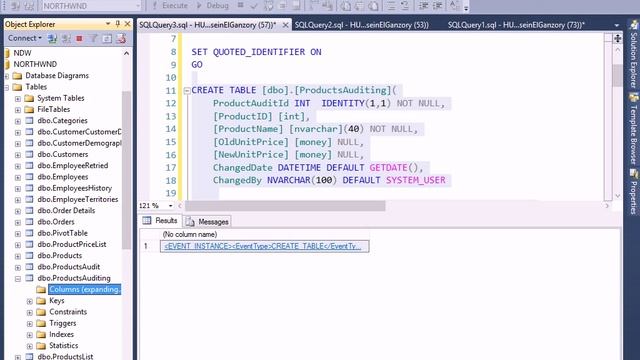The height and width of the screenshot is (360, 640).
Task: Expand dbo.Products table node
Action: (x=18, y=256)
